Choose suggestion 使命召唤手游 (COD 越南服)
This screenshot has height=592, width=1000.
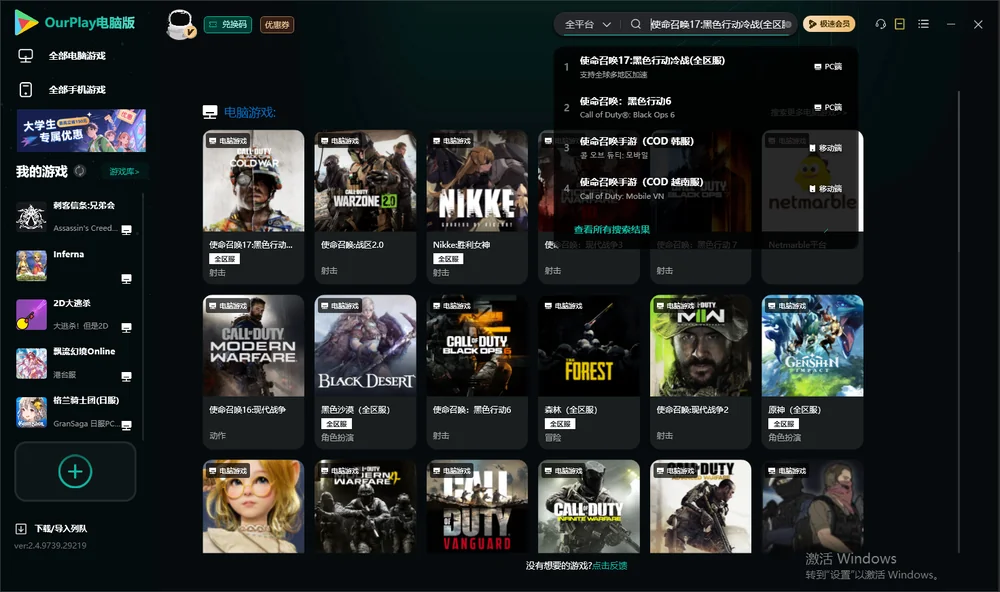(705, 188)
